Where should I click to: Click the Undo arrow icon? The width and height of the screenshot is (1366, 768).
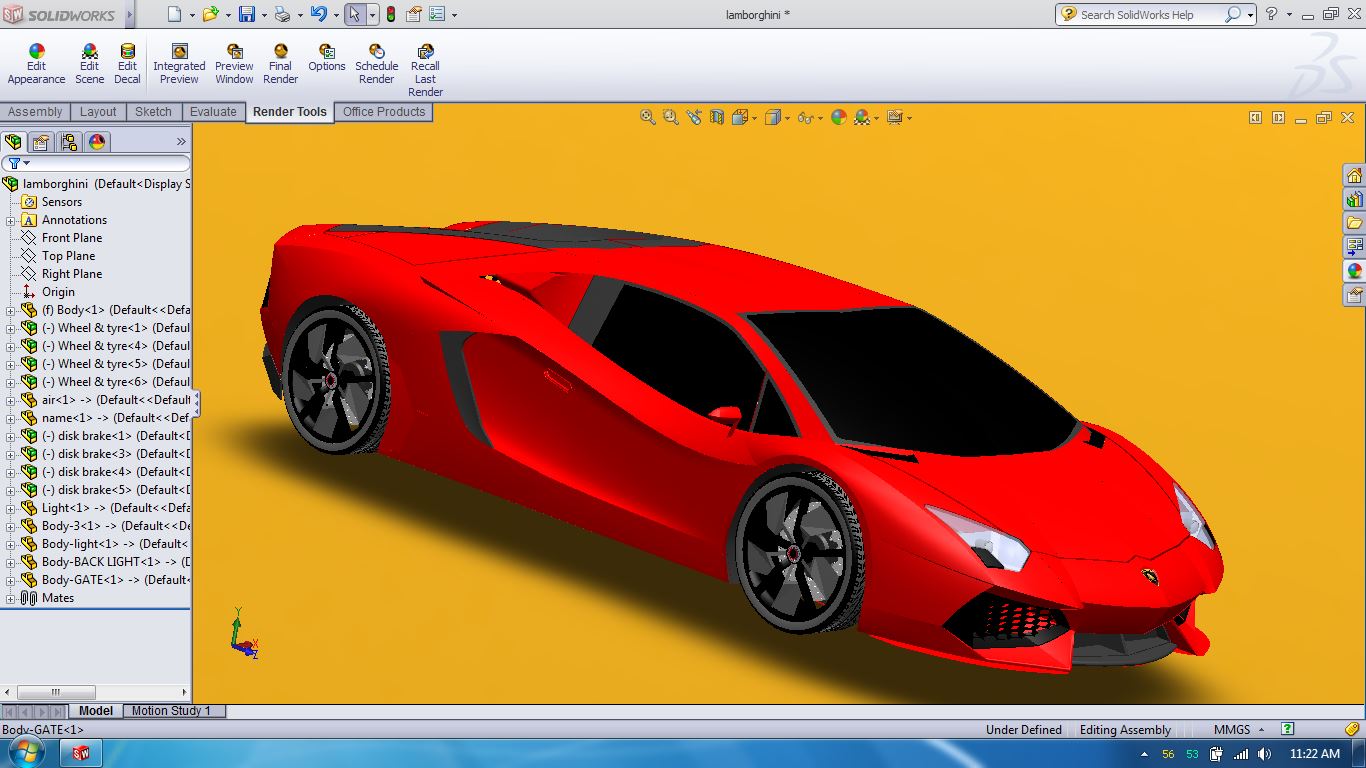coord(318,14)
